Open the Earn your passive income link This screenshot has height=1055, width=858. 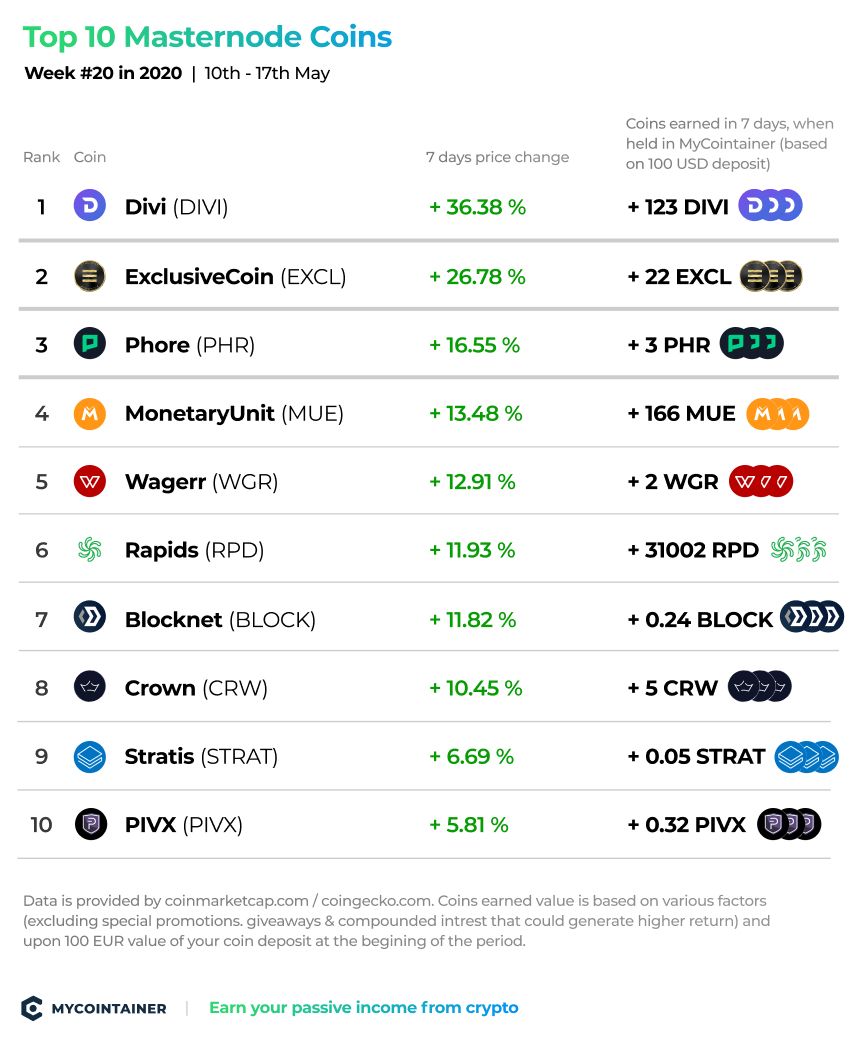[x=363, y=1007]
